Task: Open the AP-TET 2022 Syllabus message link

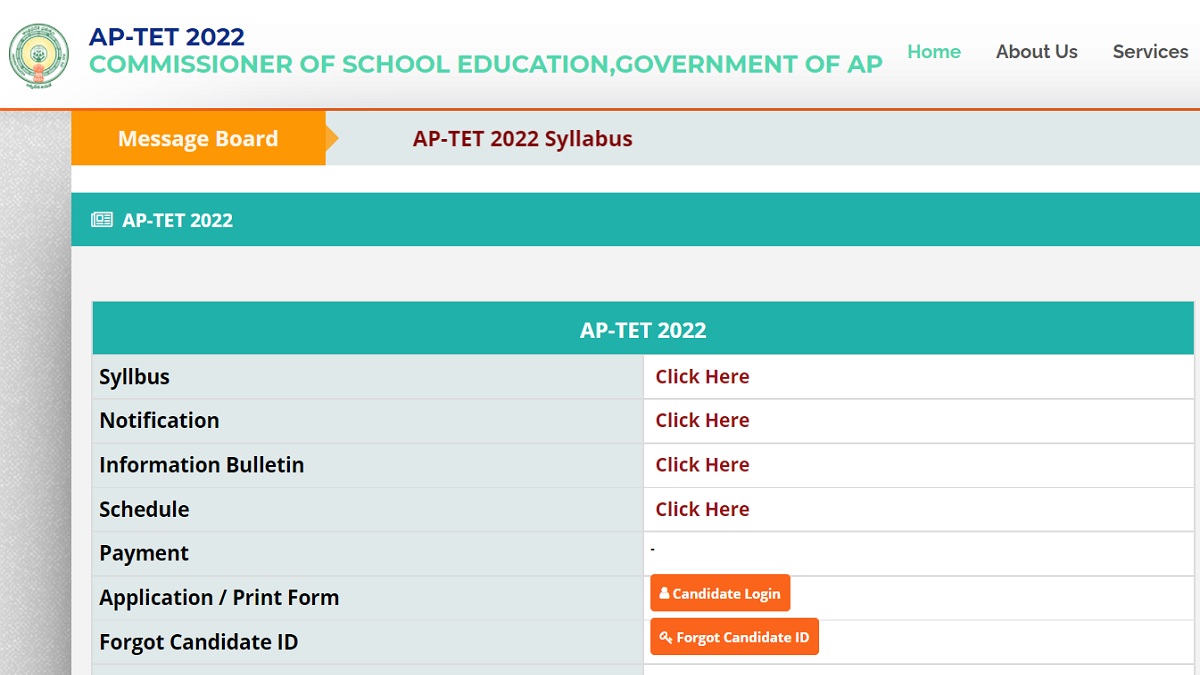Action: [x=523, y=139]
